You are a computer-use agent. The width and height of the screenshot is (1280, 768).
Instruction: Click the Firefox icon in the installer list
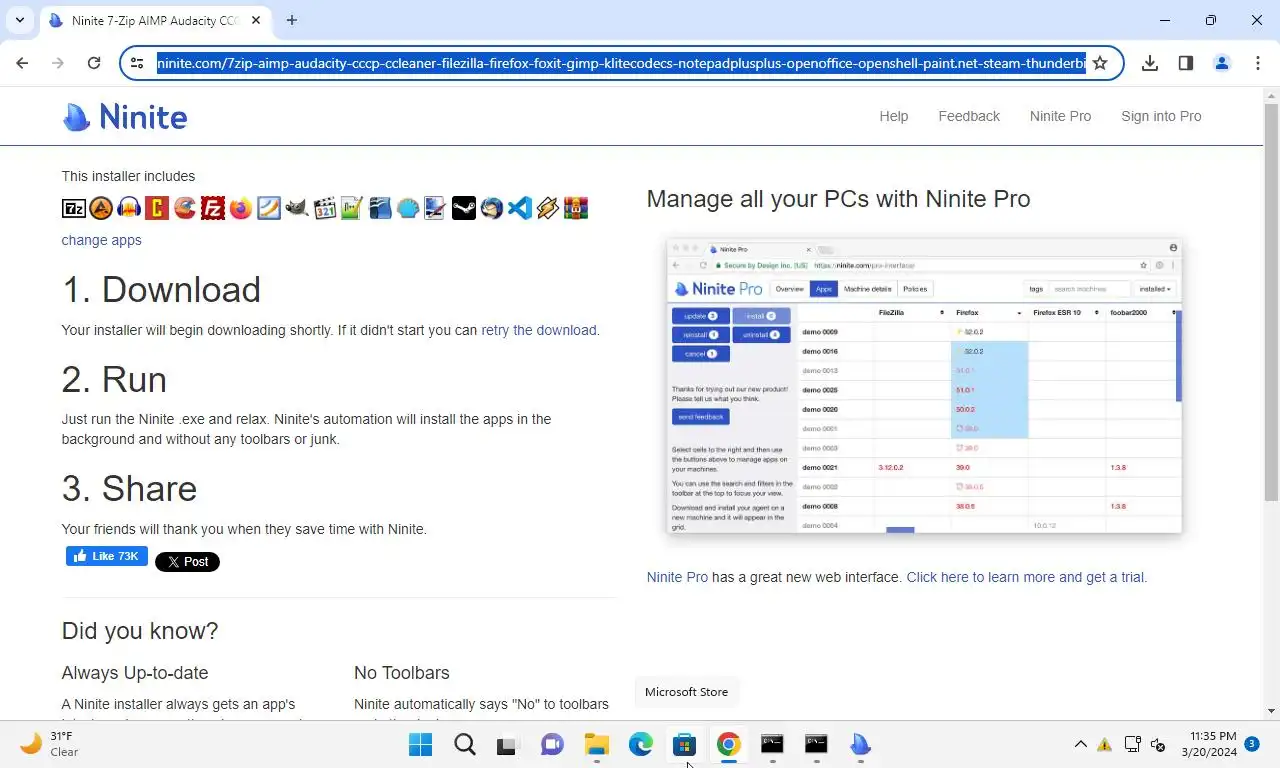[x=240, y=208]
